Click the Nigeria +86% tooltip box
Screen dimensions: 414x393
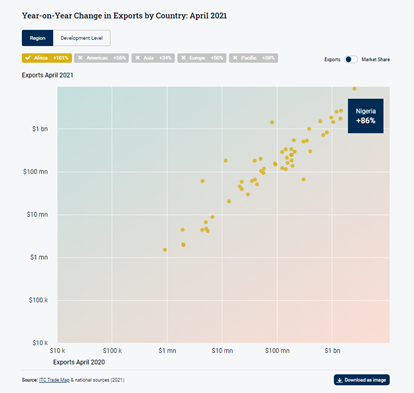coord(366,116)
